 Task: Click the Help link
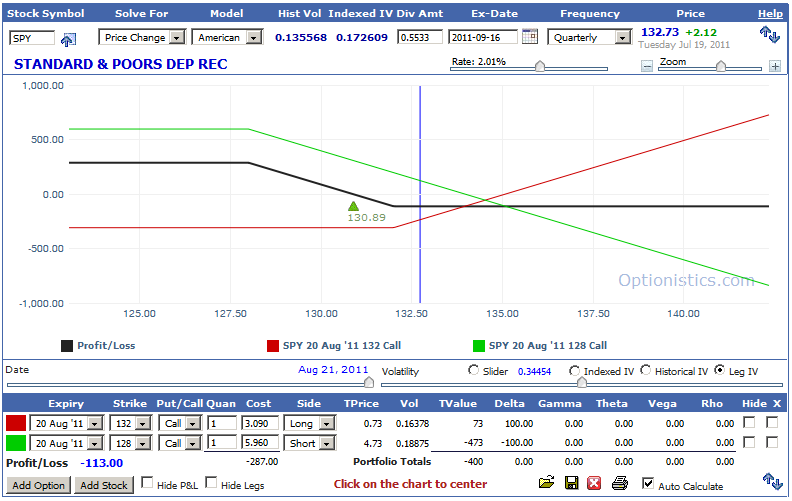(x=770, y=14)
